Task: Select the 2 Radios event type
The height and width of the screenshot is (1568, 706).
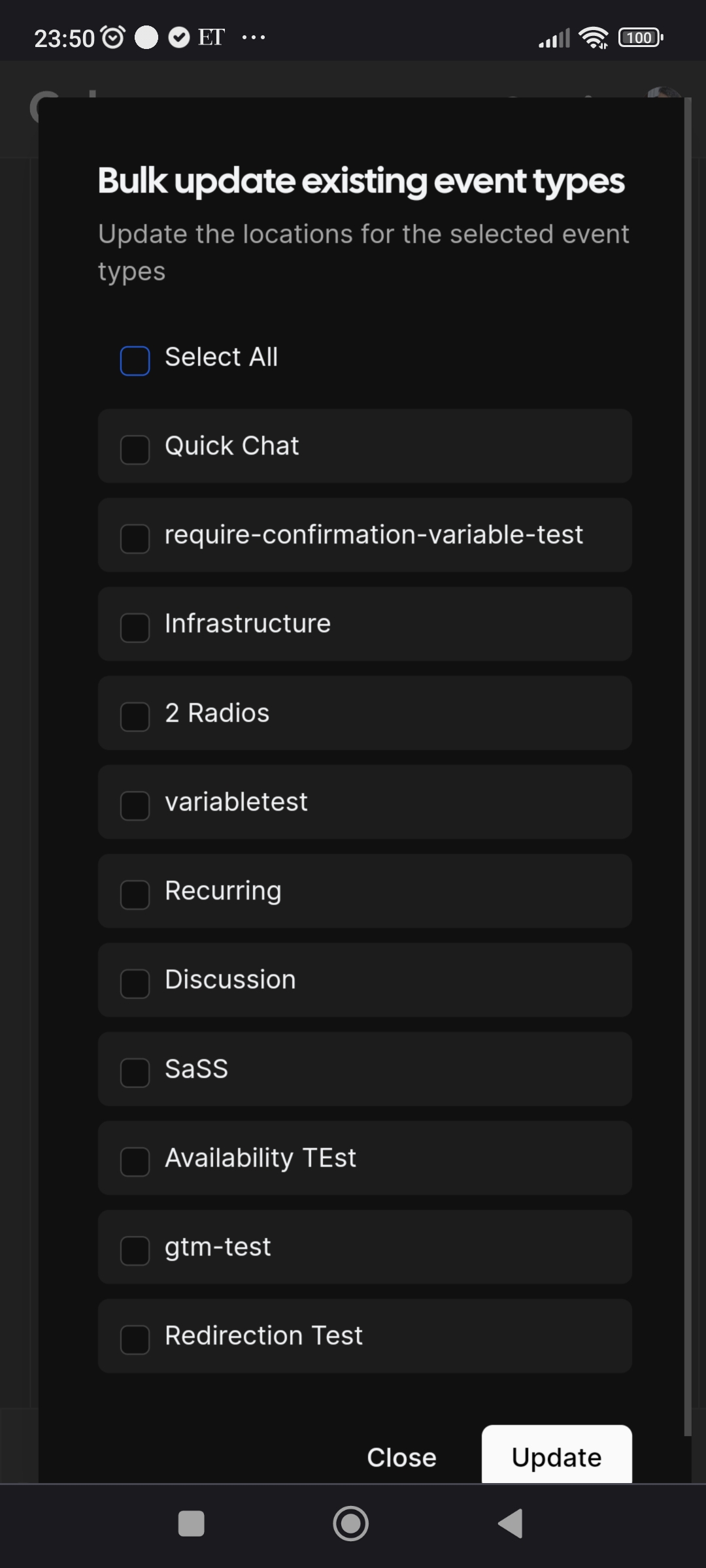Action: point(134,717)
